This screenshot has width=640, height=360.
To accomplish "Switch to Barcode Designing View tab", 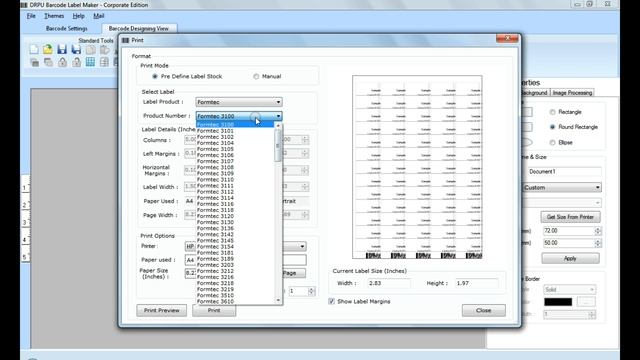I will click(139, 29).
